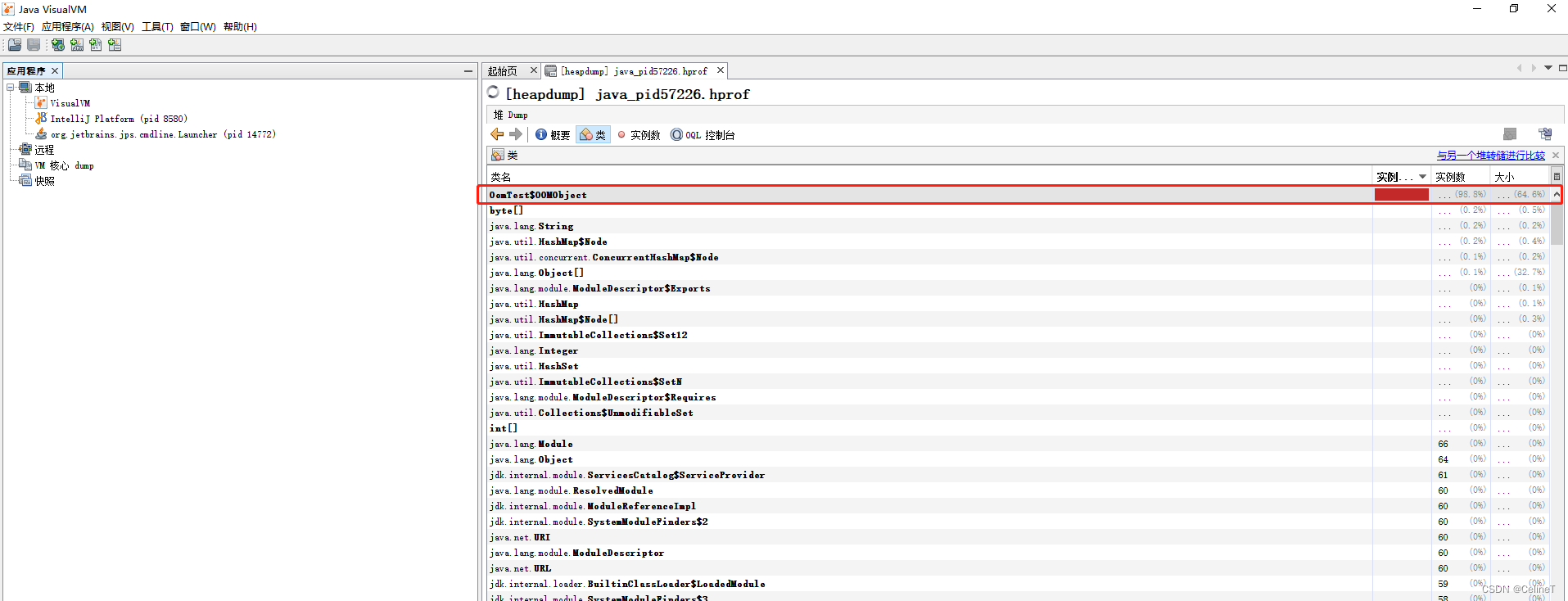Click tab-scroll right arrow in editor area

(1534, 68)
